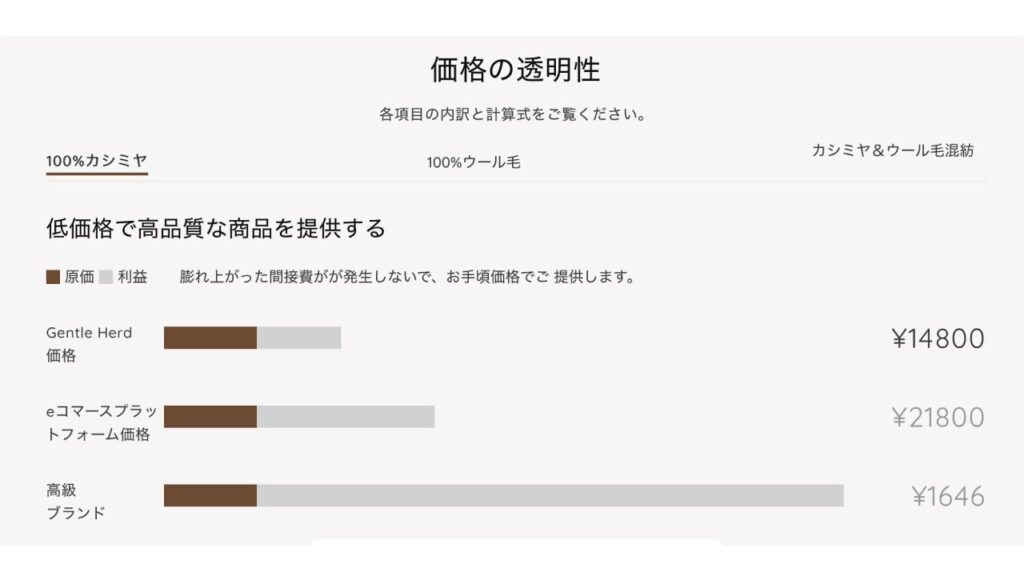Click the 原価 legend label
This screenshot has width=1024, height=576.
pos(79,277)
